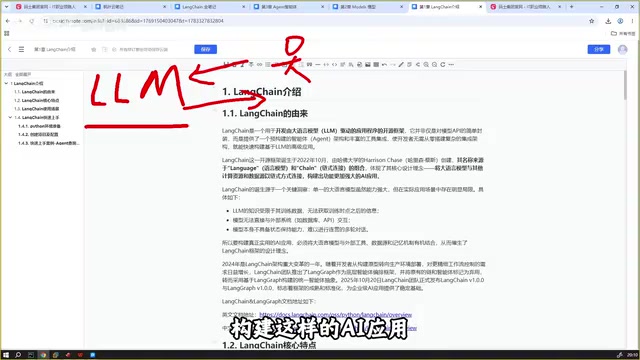Switch to the 大纲 outline tab
Viewport: 640px width, 360px height.
tap(8, 75)
